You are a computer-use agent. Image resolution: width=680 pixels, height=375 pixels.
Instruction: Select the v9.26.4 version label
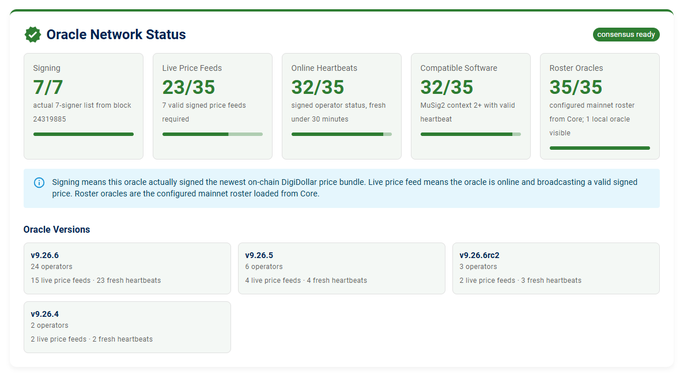[45, 314]
